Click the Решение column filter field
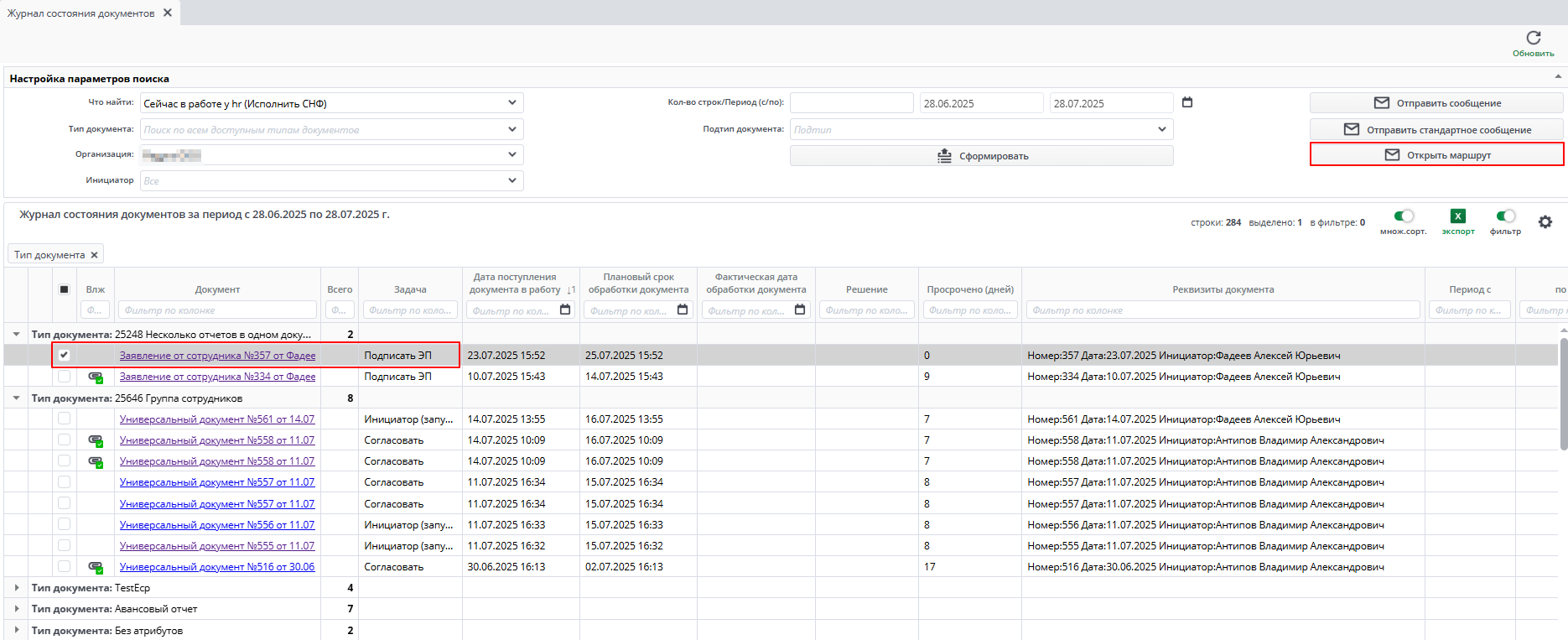Viewport: 1568px width, 640px height. (x=866, y=310)
